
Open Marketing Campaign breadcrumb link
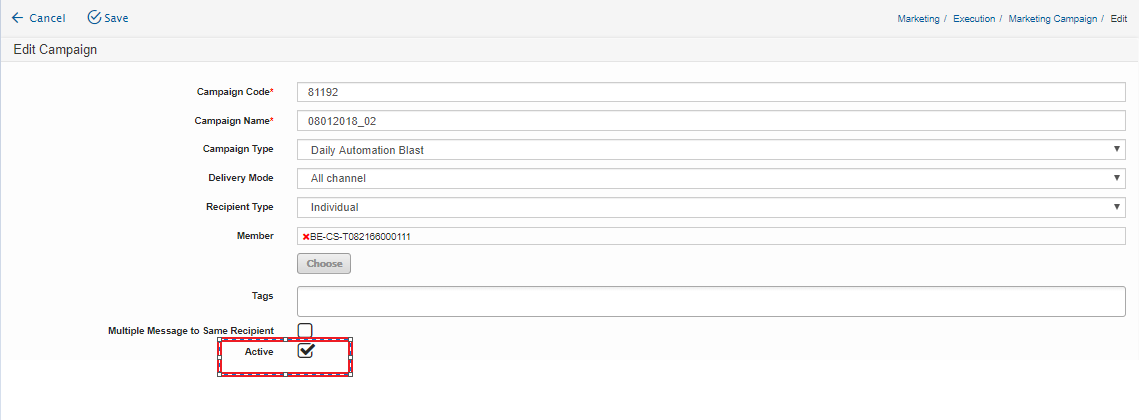(1051, 19)
